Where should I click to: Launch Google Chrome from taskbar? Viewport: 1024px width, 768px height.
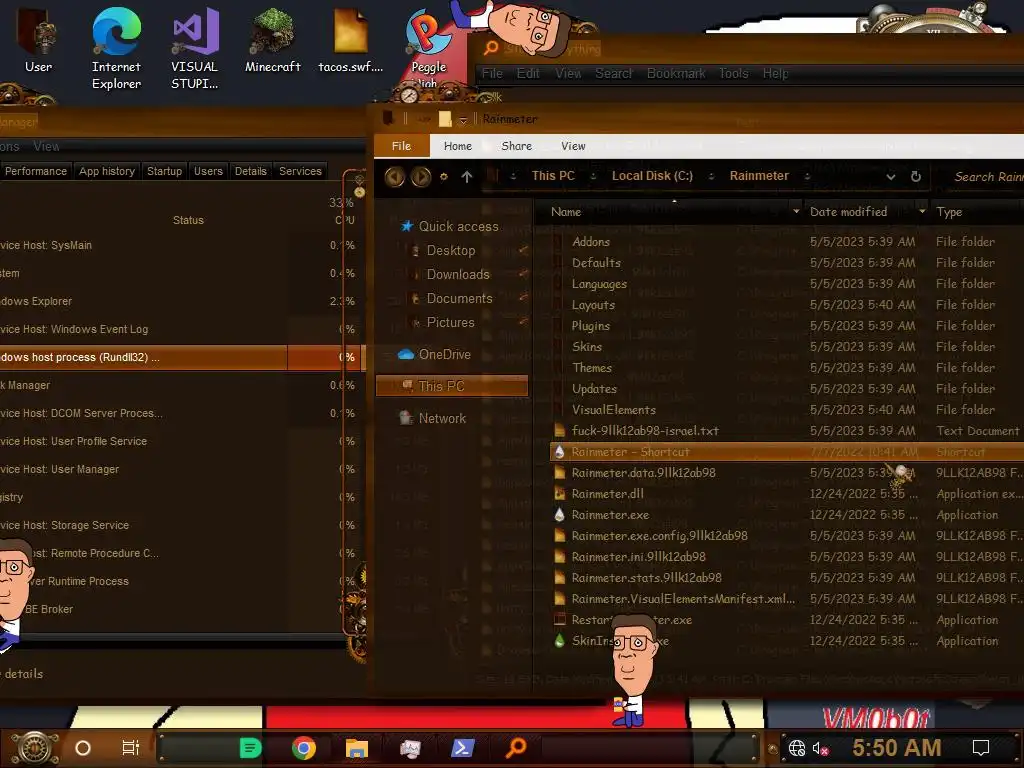point(304,748)
